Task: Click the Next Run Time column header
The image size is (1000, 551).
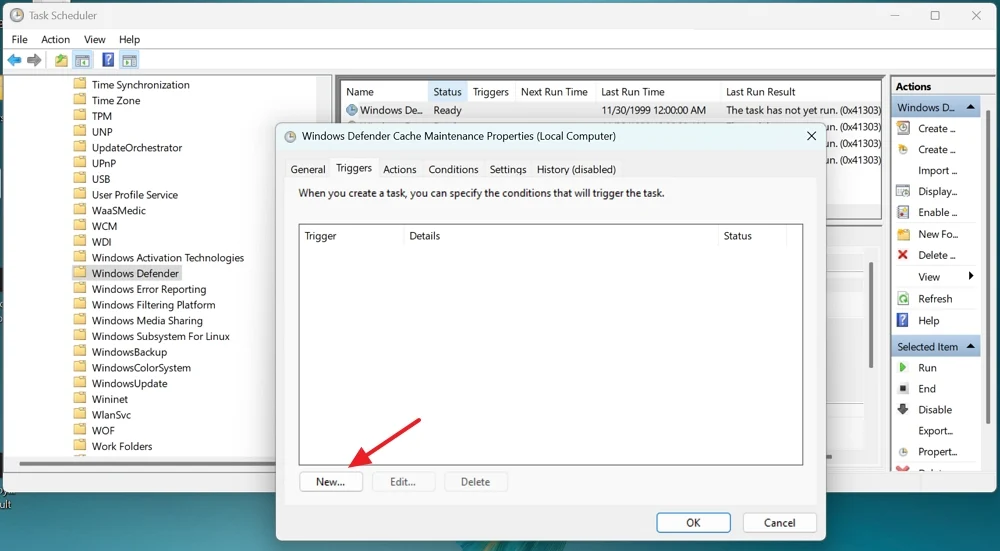Action: 554,92
